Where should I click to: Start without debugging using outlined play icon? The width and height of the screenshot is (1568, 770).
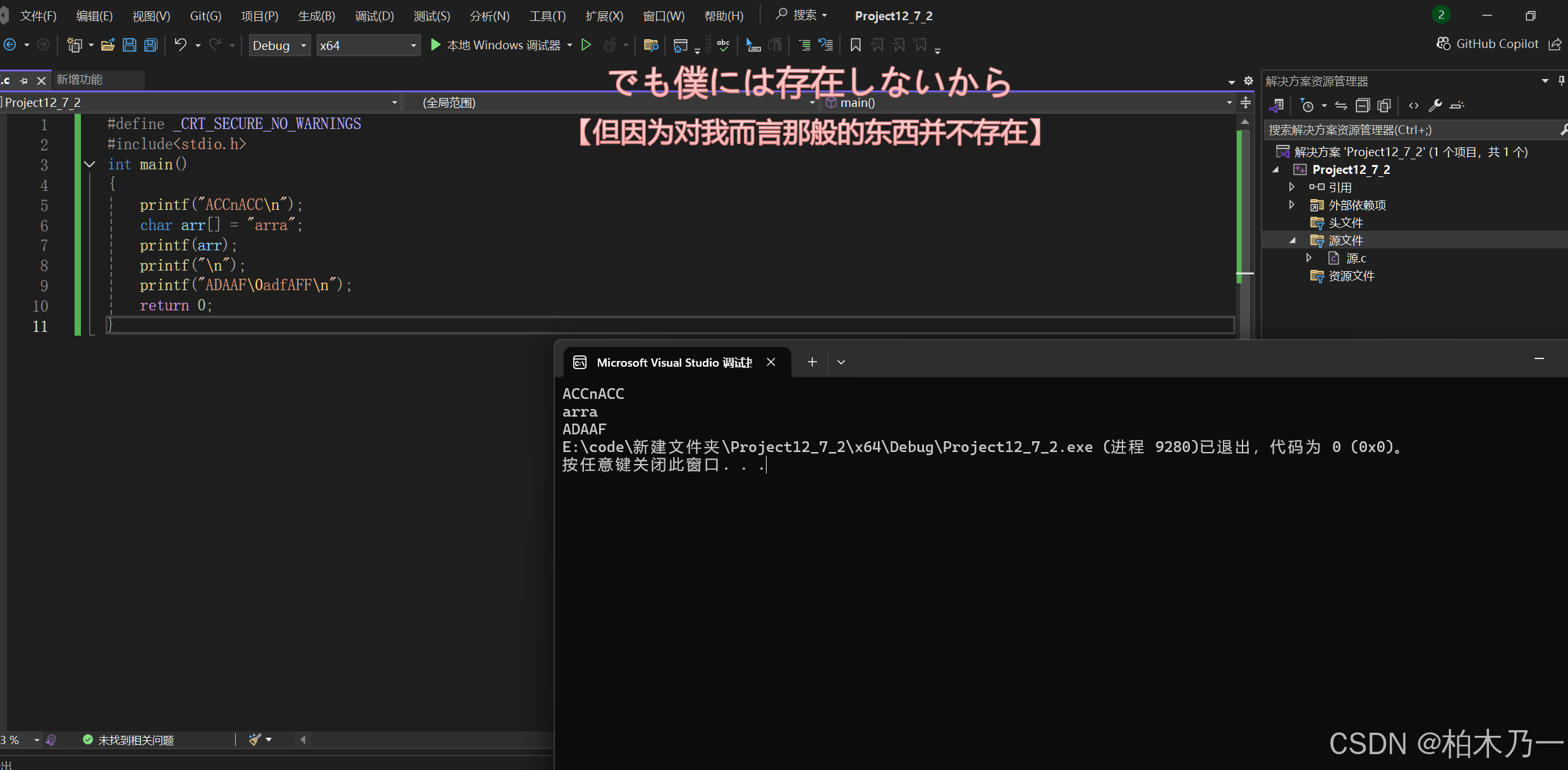[x=586, y=45]
